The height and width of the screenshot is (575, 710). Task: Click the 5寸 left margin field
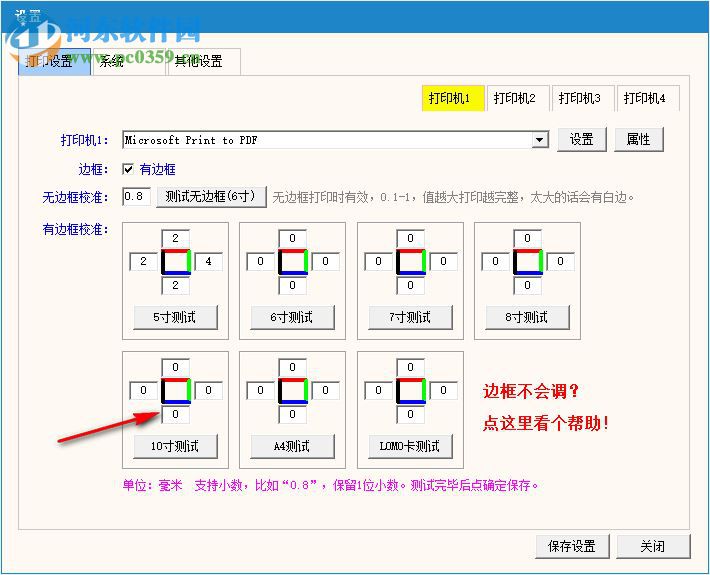[x=143, y=261]
